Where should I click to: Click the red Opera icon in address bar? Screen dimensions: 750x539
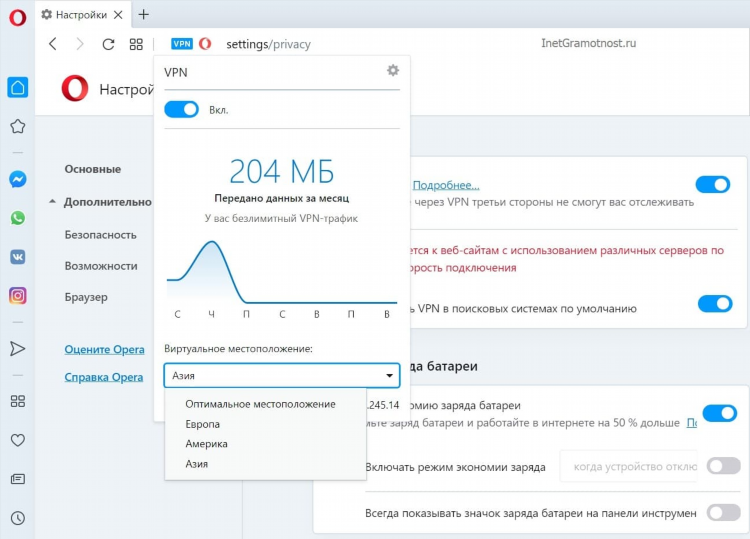point(205,44)
